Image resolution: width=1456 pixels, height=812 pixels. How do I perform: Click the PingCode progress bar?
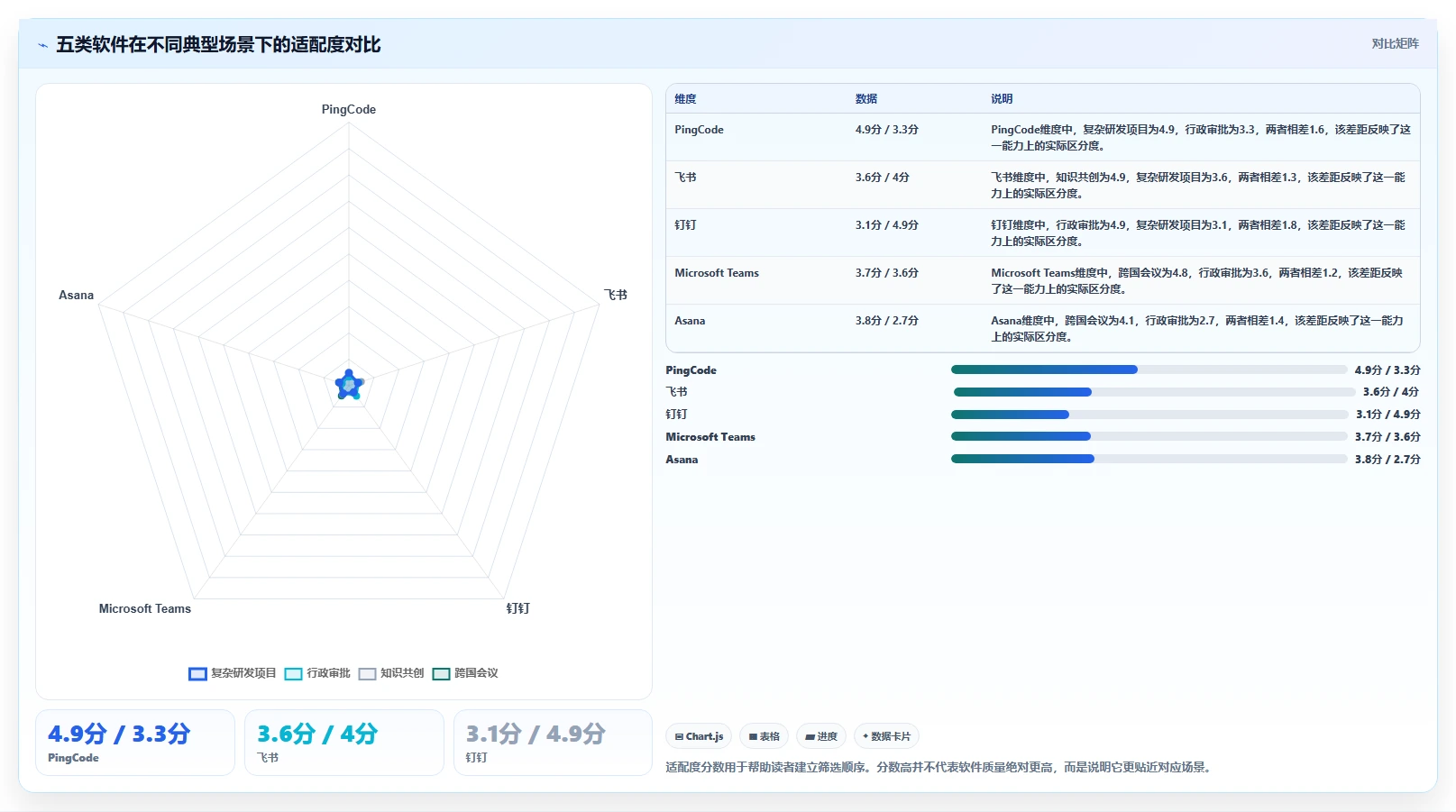(x=1149, y=370)
